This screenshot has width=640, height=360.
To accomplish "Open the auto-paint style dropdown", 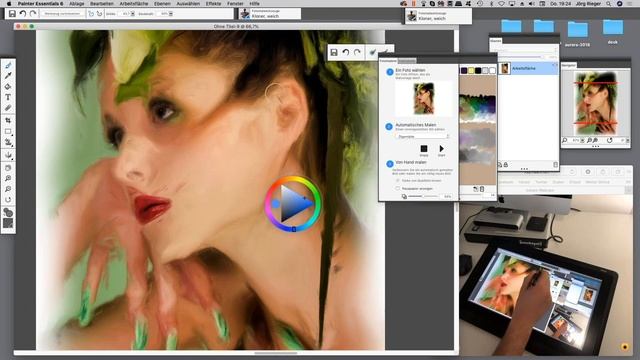I will pyautogui.click(x=422, y=136).
